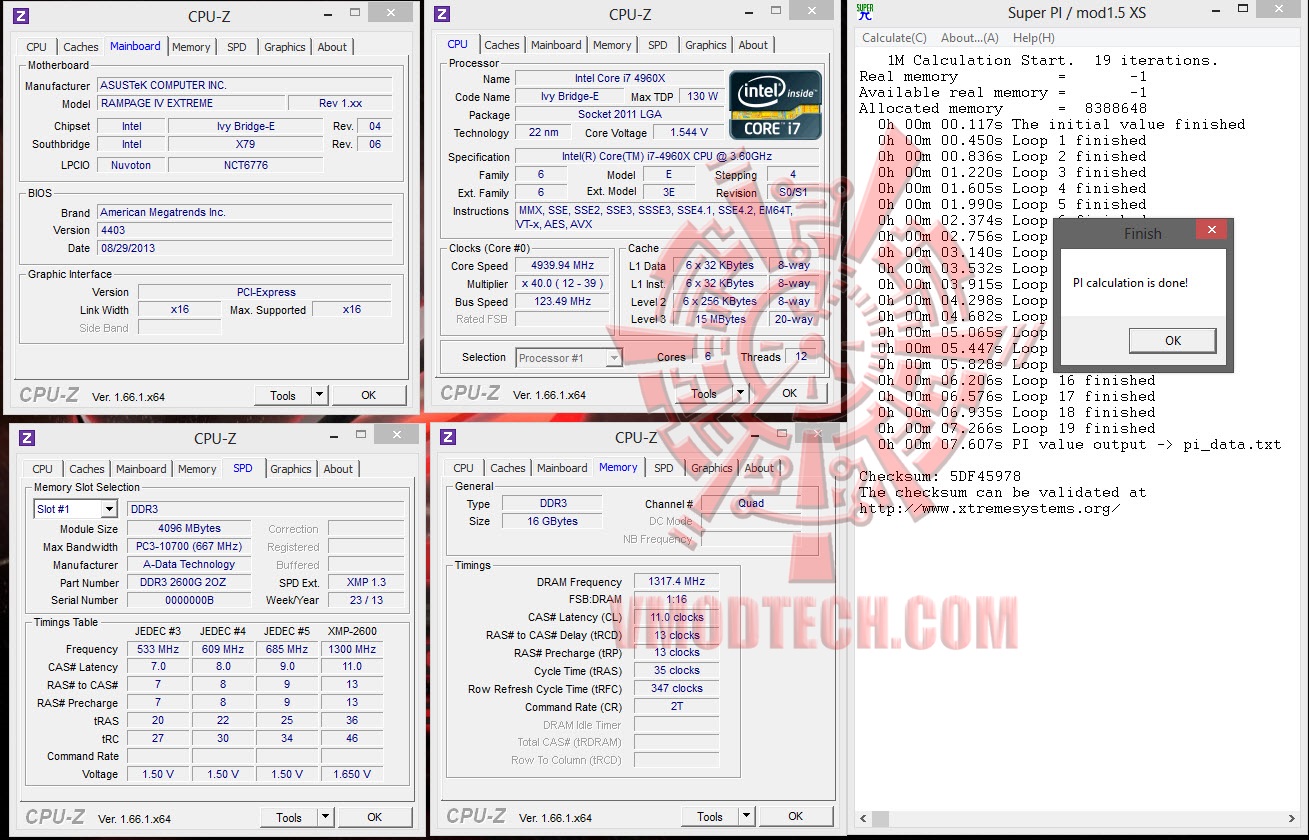Switch to the CPU tab in the Memory window
The width and height of the screenshot is (1309, 840).
[464, 468]
